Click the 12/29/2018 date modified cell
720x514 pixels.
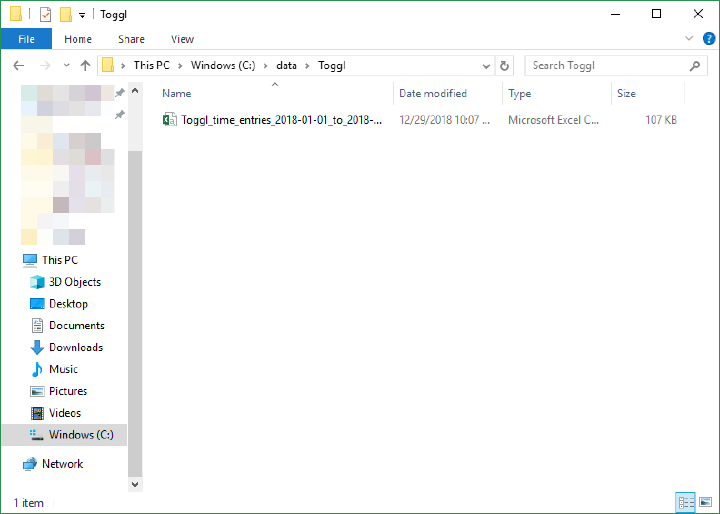[x=444, y=120]
